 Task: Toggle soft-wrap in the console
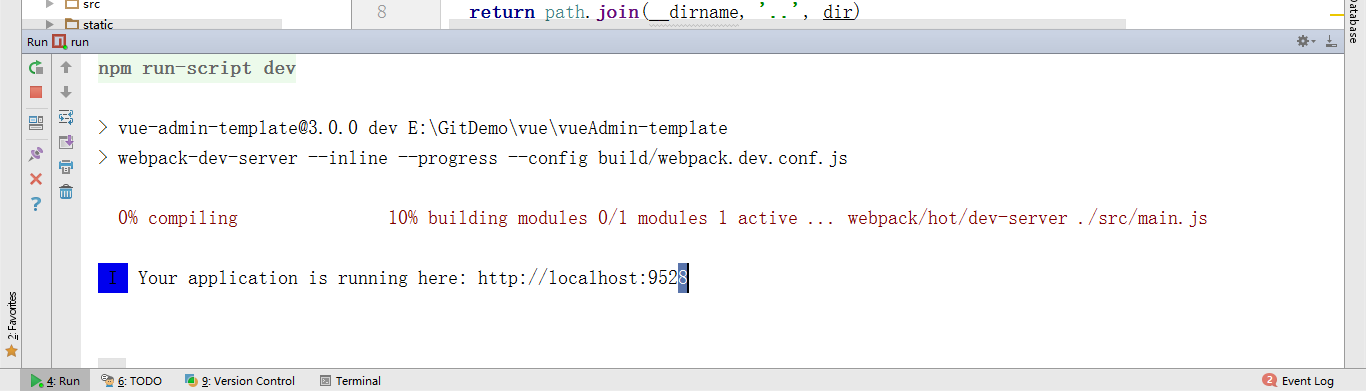(66, 117)
